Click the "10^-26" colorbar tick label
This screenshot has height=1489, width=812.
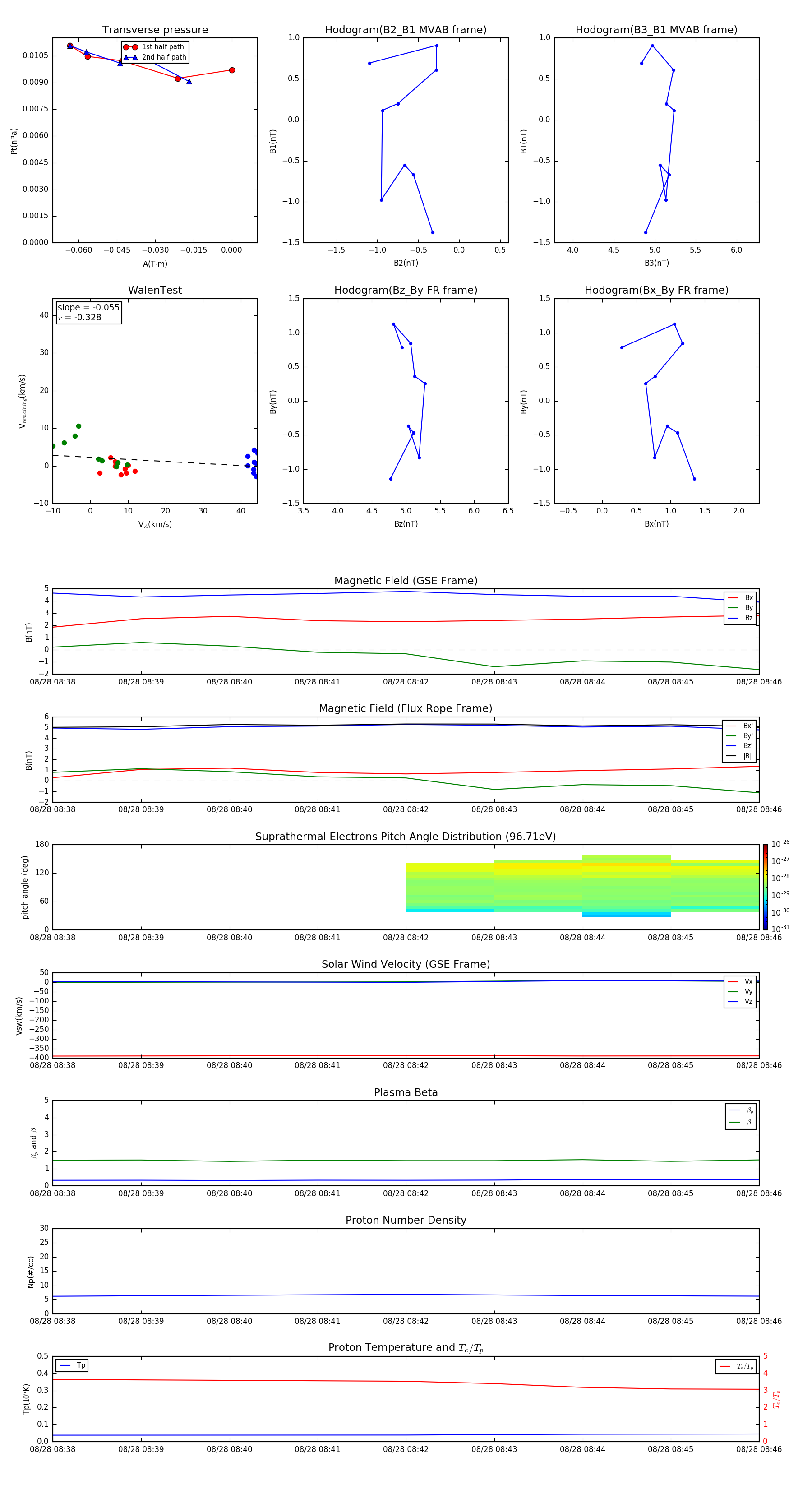pos(780,844)
